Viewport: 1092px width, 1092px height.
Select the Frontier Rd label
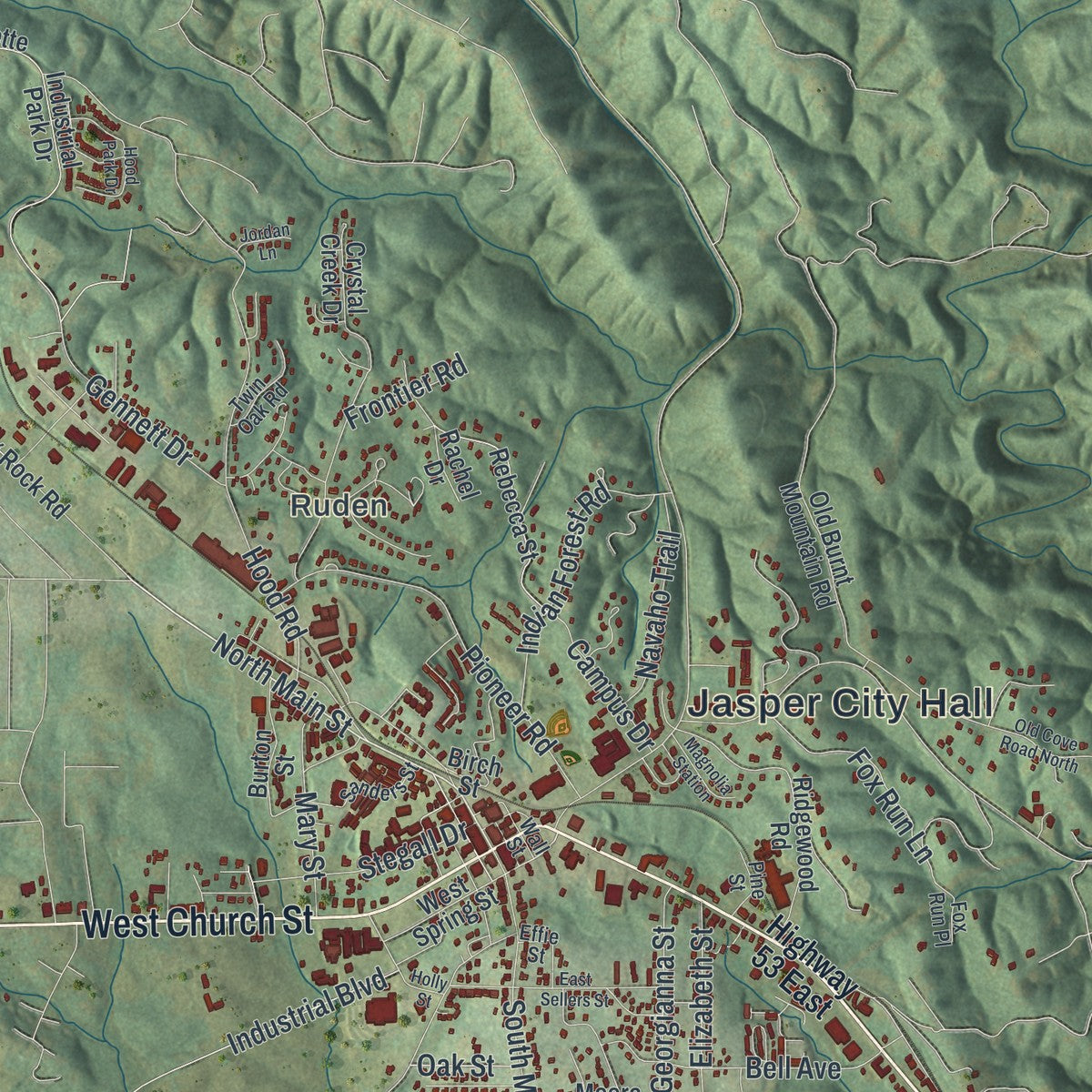(407, 392)
